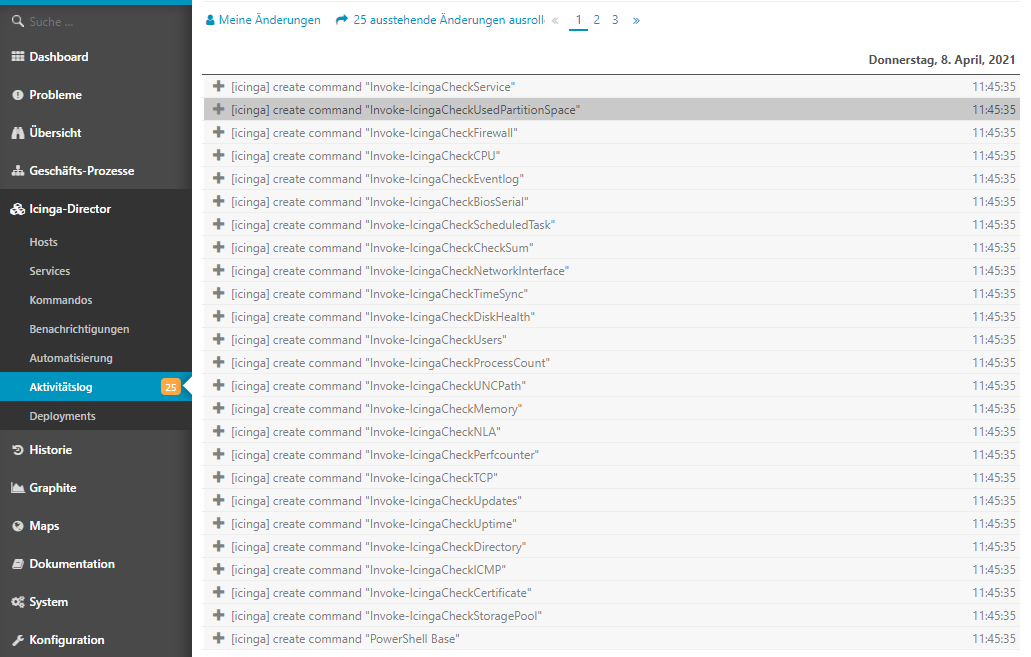Open the Hosts submenu item

point(44,242)
